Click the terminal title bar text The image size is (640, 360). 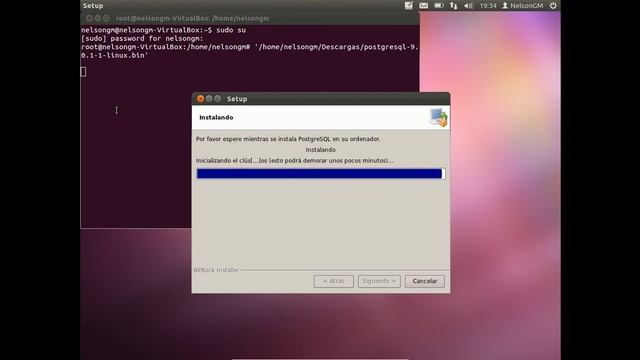pyautogui.click(x=192, y=18)
